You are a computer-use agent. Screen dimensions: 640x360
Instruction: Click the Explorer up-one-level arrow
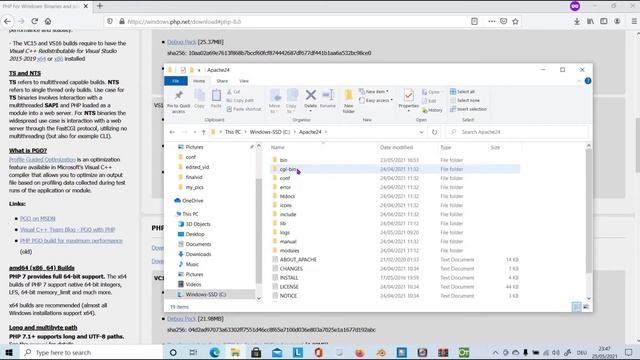(204, 132)
